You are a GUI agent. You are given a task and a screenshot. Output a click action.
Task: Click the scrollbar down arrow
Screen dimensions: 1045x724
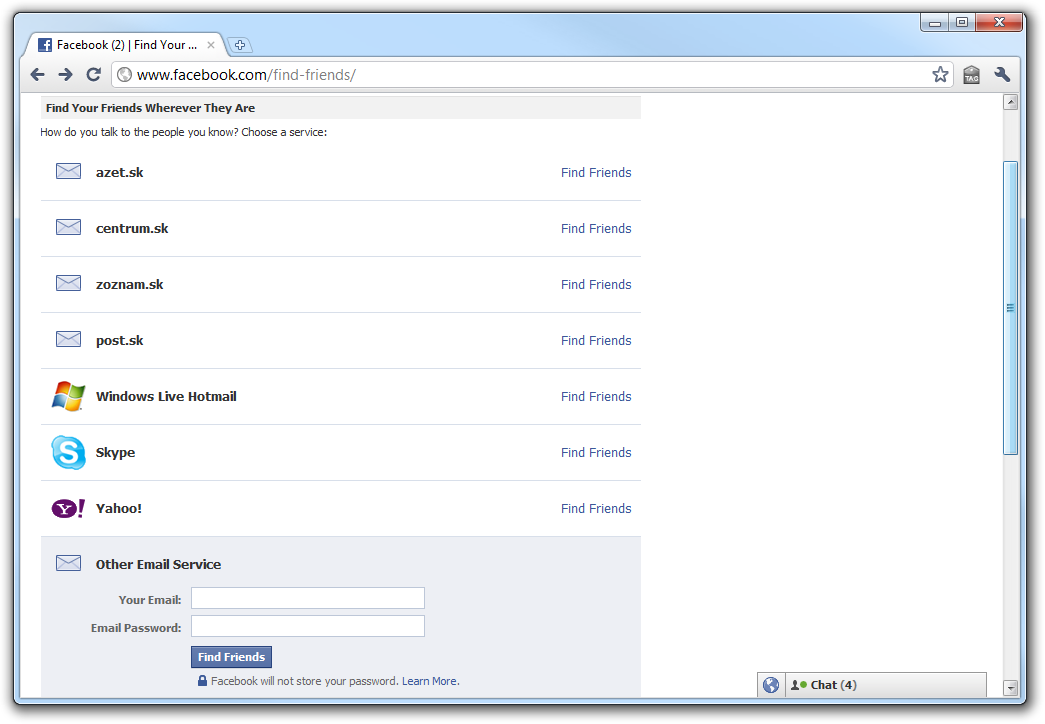(1011, 687)
